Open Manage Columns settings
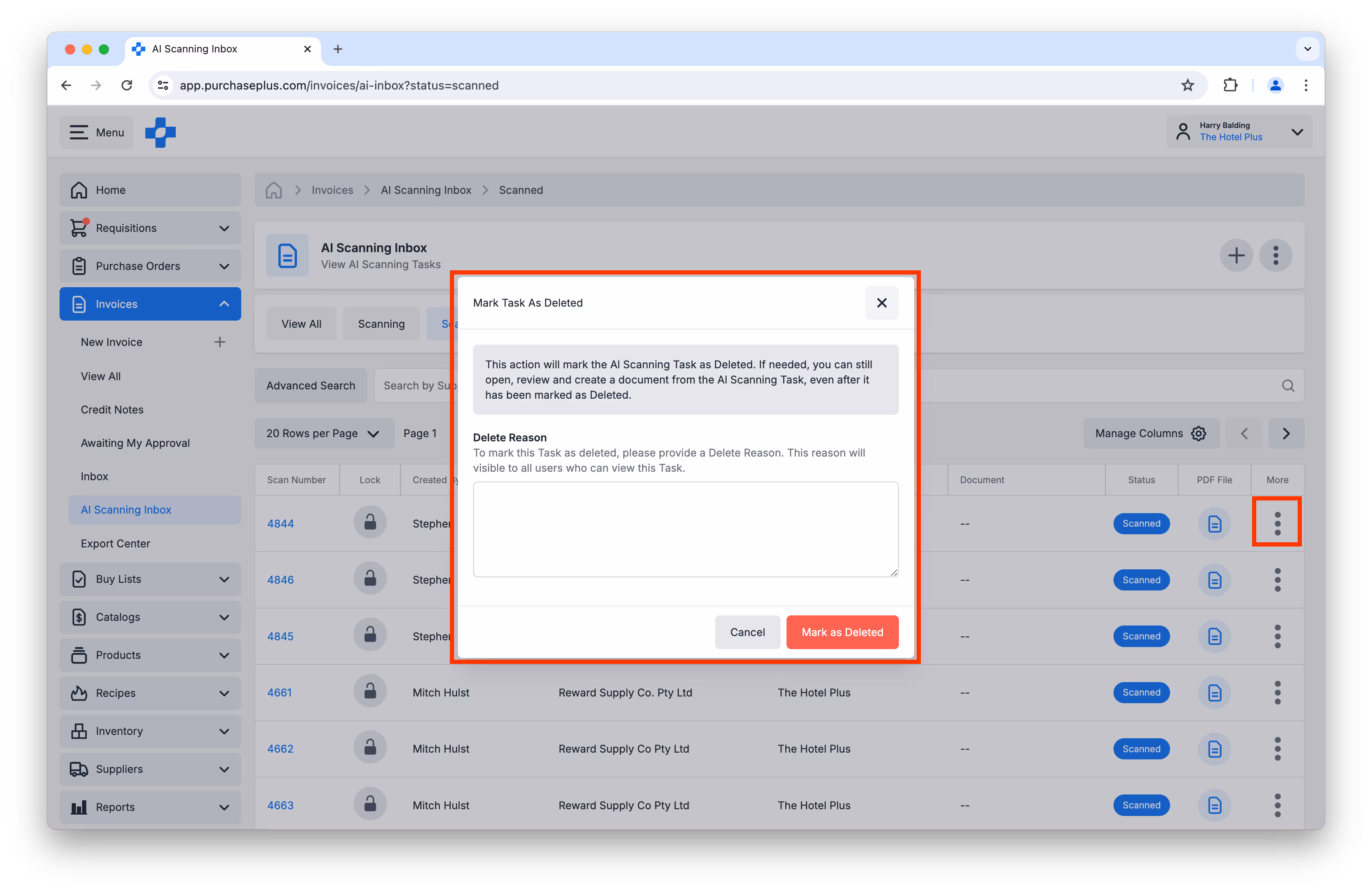The width and height of the screenshot is (1372, 892). coord(1150,433)
